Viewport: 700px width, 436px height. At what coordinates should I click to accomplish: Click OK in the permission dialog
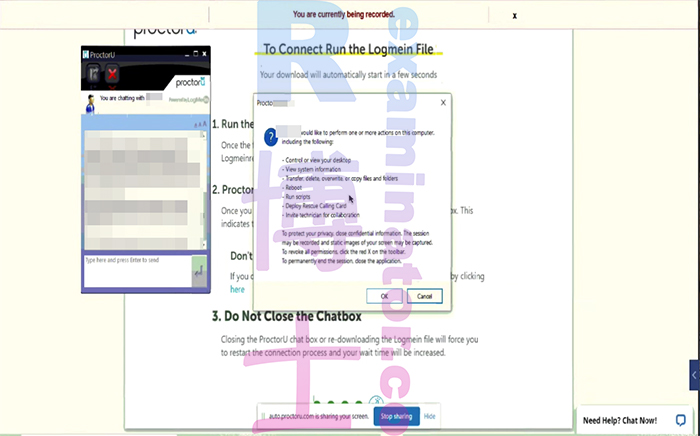384,296
